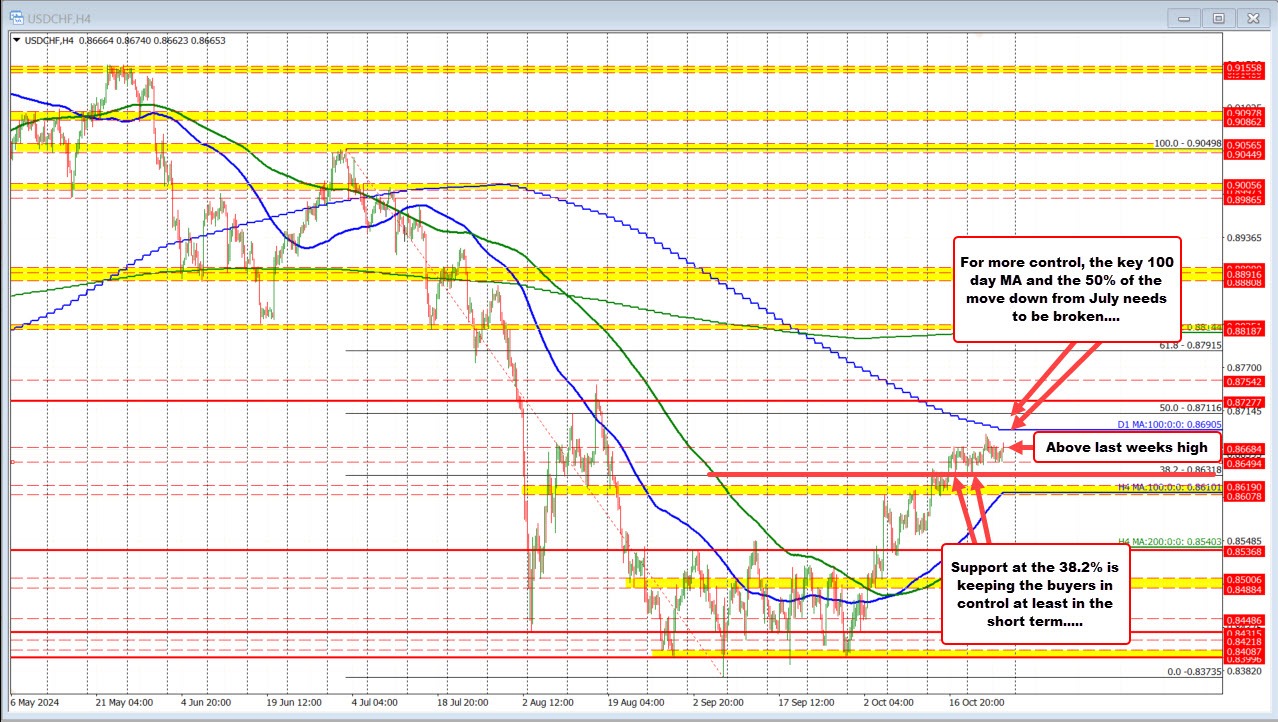
Task: Click the "6 May 2024" date label
Action: [36, 703]
